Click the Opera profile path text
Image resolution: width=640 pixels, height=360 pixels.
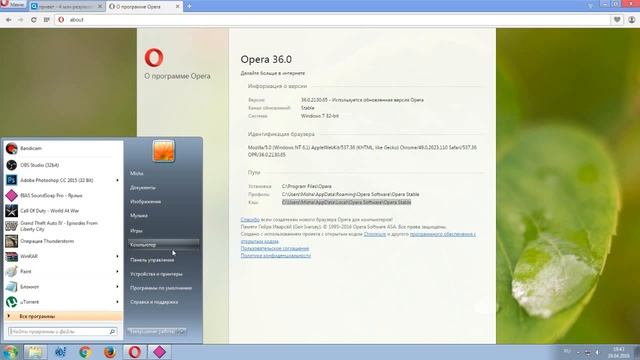[350, 194]
